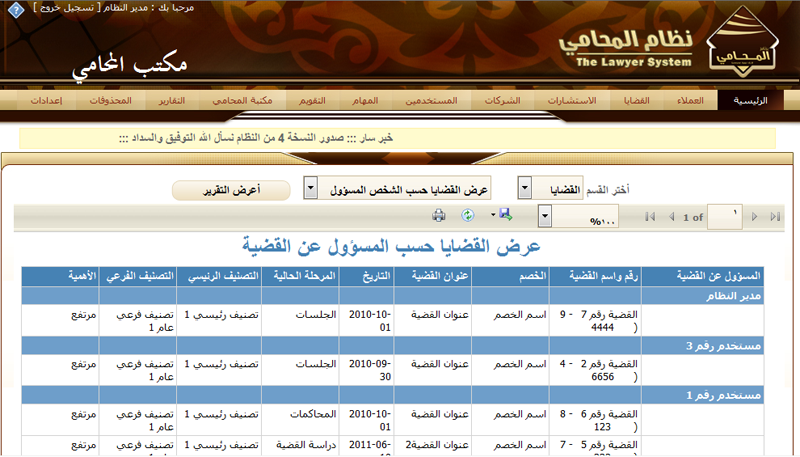The image size is (800, 457).
Task: Open the التقويم calendar tab
Action: (312, 100)
